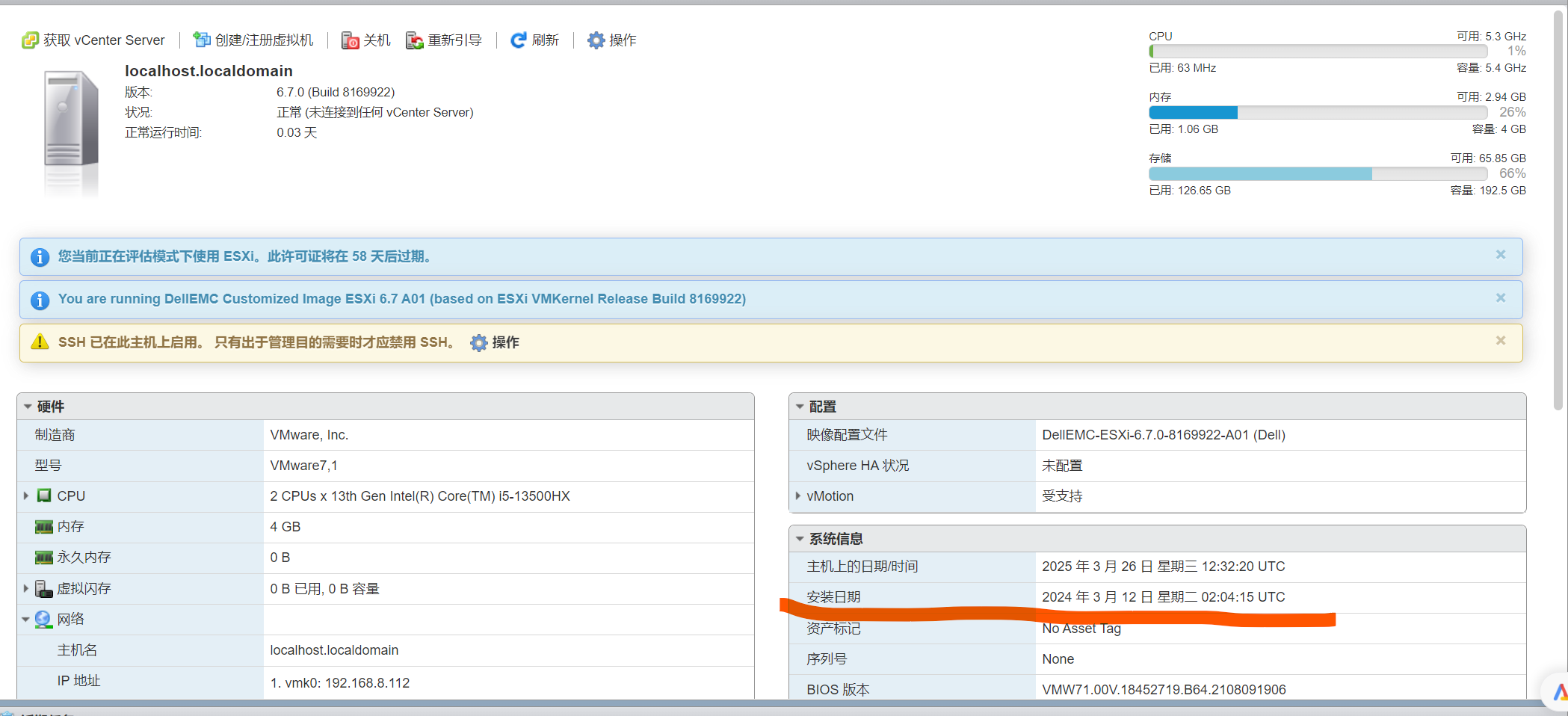Collapse the 系统信息 system information panel
The image size is (1568, 716).
pyautogui.click(x=800, y=539)
